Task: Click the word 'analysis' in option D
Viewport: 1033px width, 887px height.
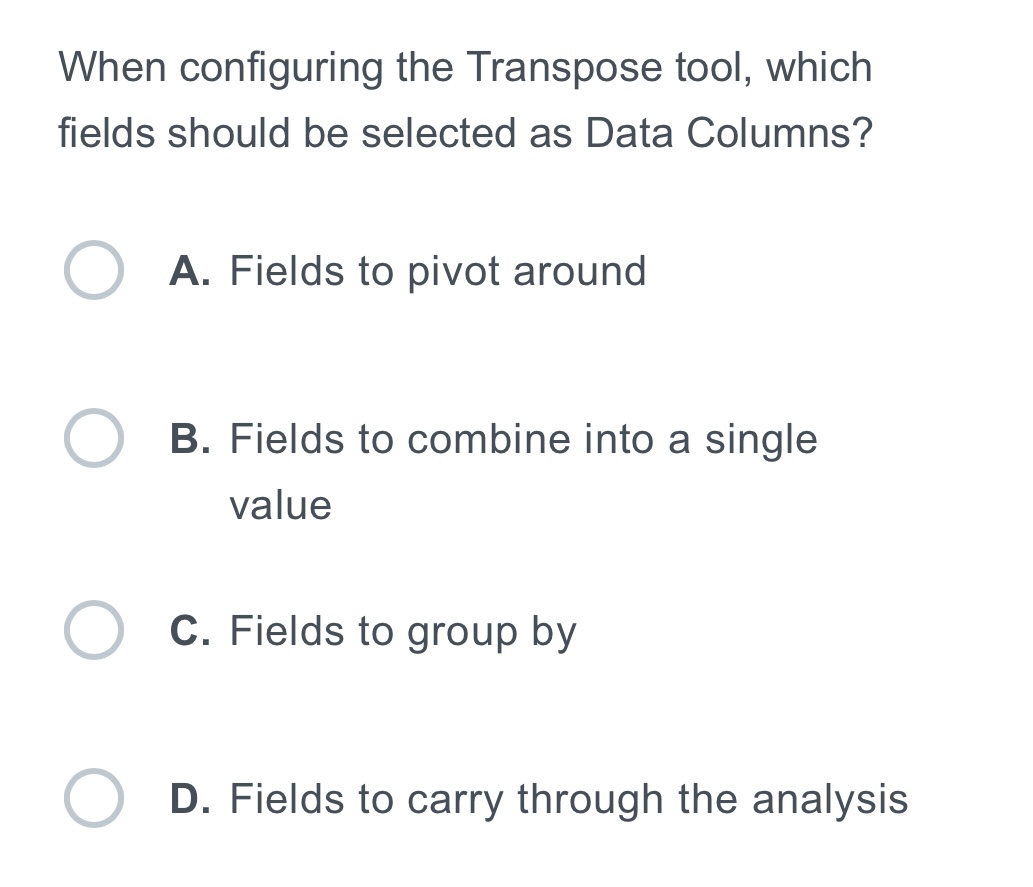Action: [830, 800]
